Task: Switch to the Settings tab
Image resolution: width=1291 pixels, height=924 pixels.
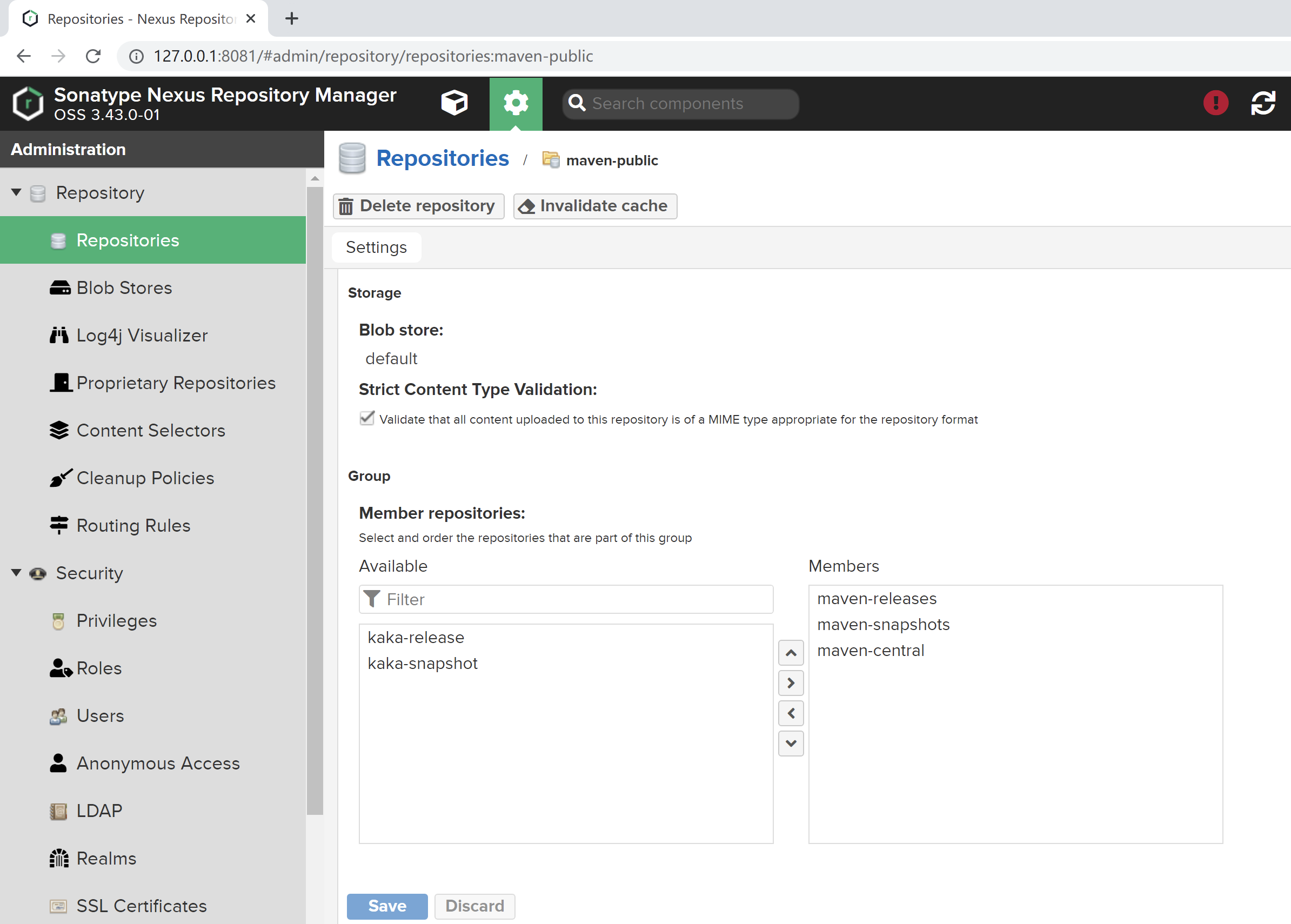Action: [376, 247]
